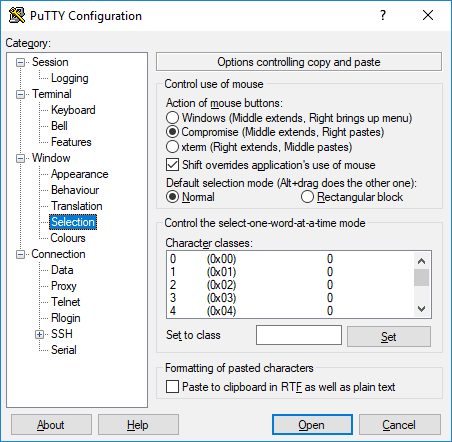Select character class row 4 (0x04)

(x=290, y=311)
